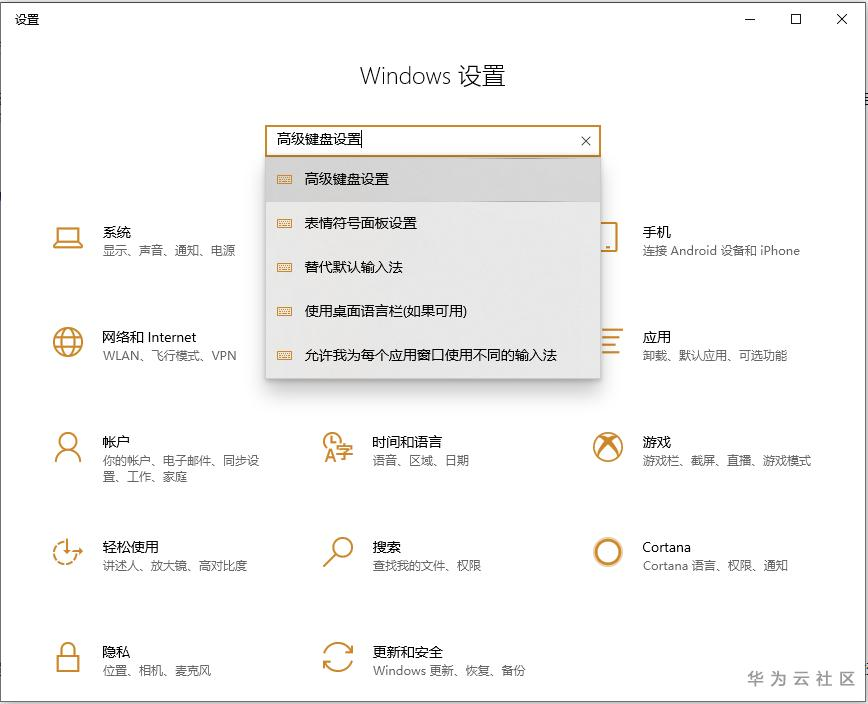Click Cortana 语言、权限、通知 description
Image resolution: width=868 pixels, height=704 pixels.
point(715,566)
